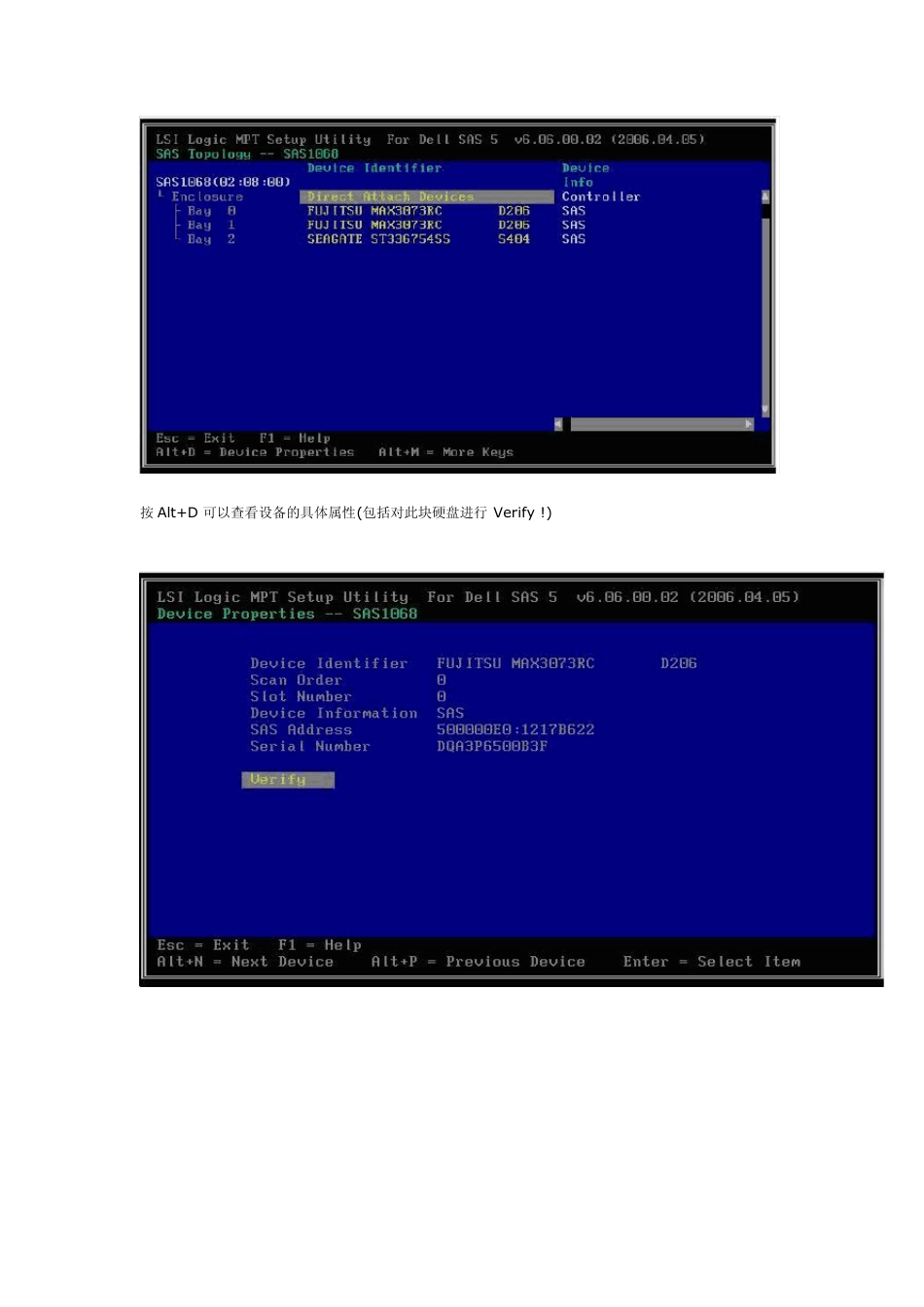Click the Controller device info entry
Image resolution: width=924 pixels, height=1307 pixels.
(600, 196)
